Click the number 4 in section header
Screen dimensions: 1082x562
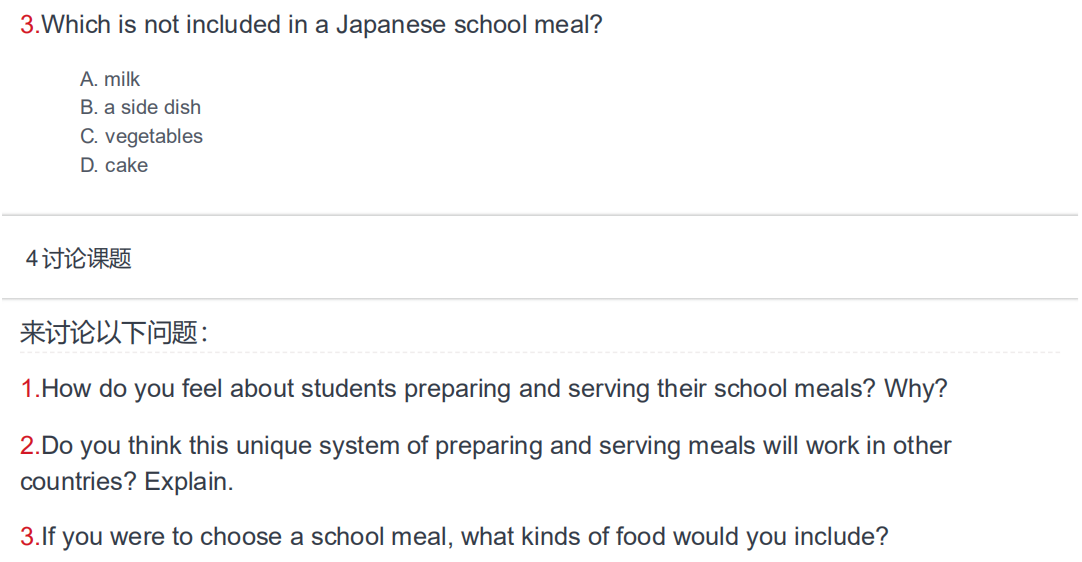(x=31, y=259)
